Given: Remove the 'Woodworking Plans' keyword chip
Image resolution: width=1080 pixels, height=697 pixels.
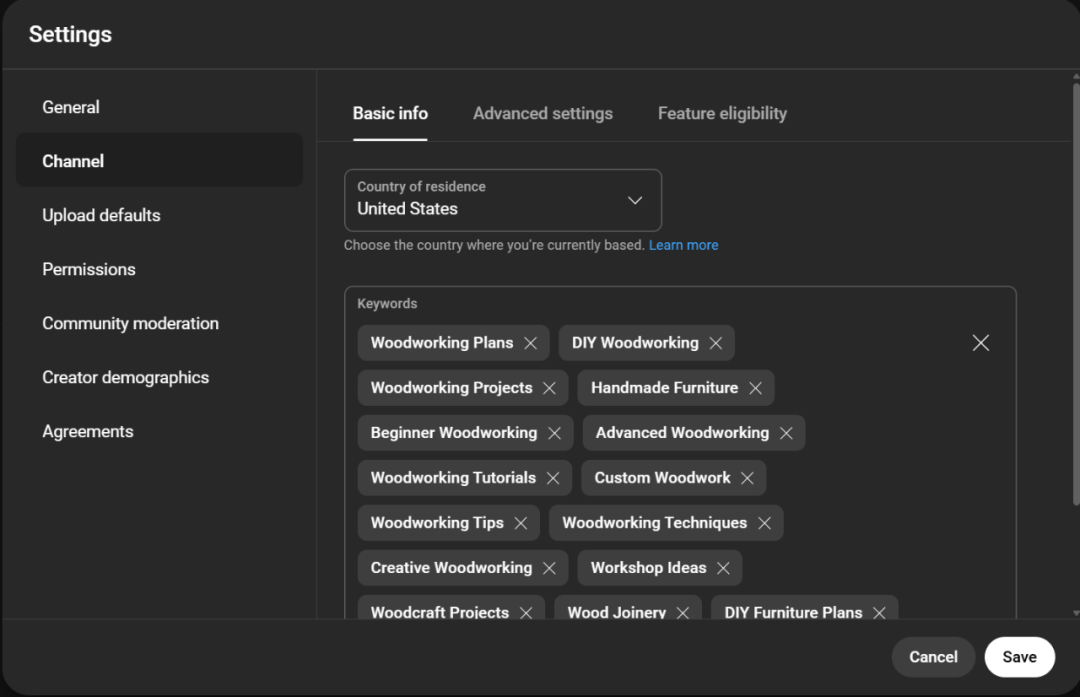Looking at the screenshot, I should (x=530, y=343).
